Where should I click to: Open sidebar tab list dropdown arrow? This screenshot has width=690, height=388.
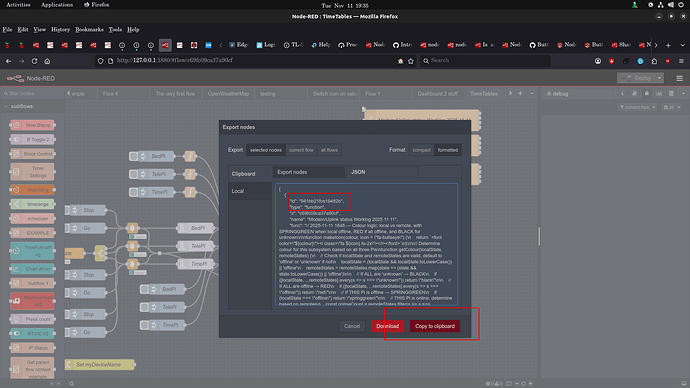683,93
